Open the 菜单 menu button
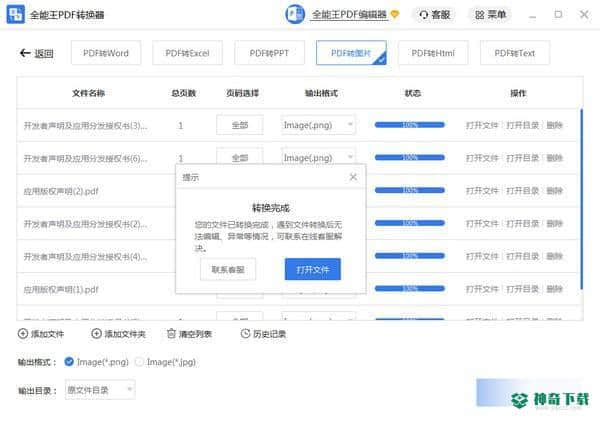 (490, 15)
